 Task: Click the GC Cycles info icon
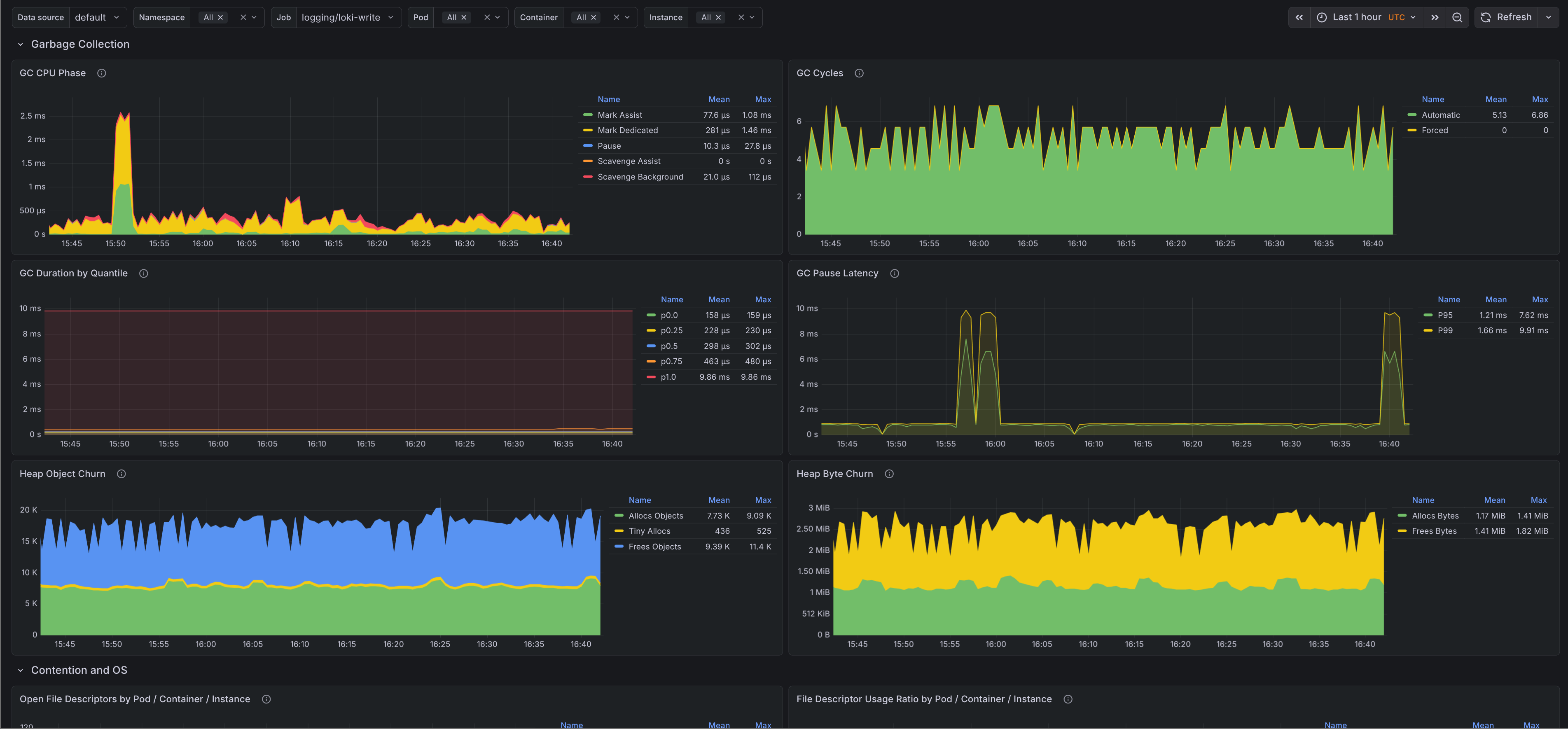[859, 72]
